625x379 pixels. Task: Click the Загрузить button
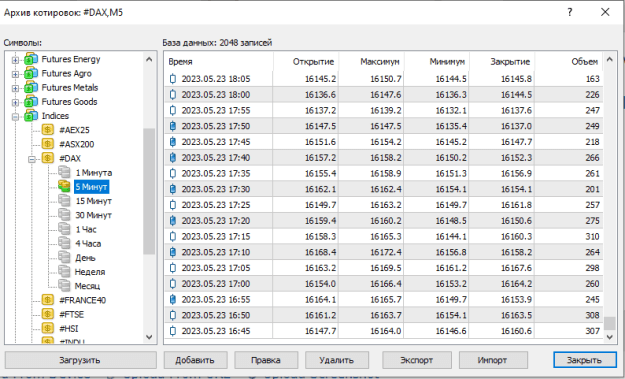click(x=81, y=360)
